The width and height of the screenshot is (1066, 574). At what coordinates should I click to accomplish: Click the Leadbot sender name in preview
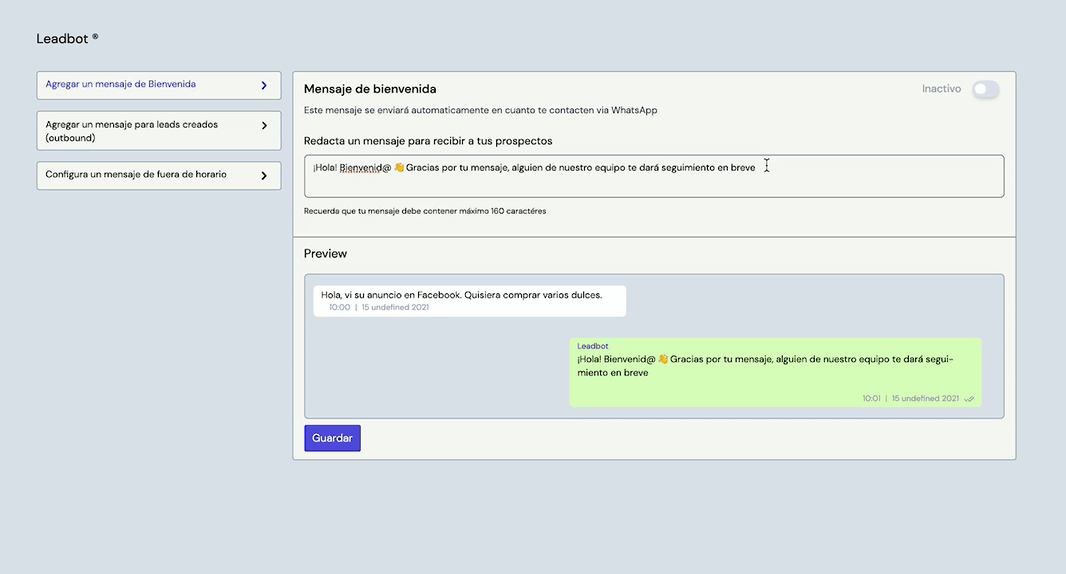(x=593, y=346)
